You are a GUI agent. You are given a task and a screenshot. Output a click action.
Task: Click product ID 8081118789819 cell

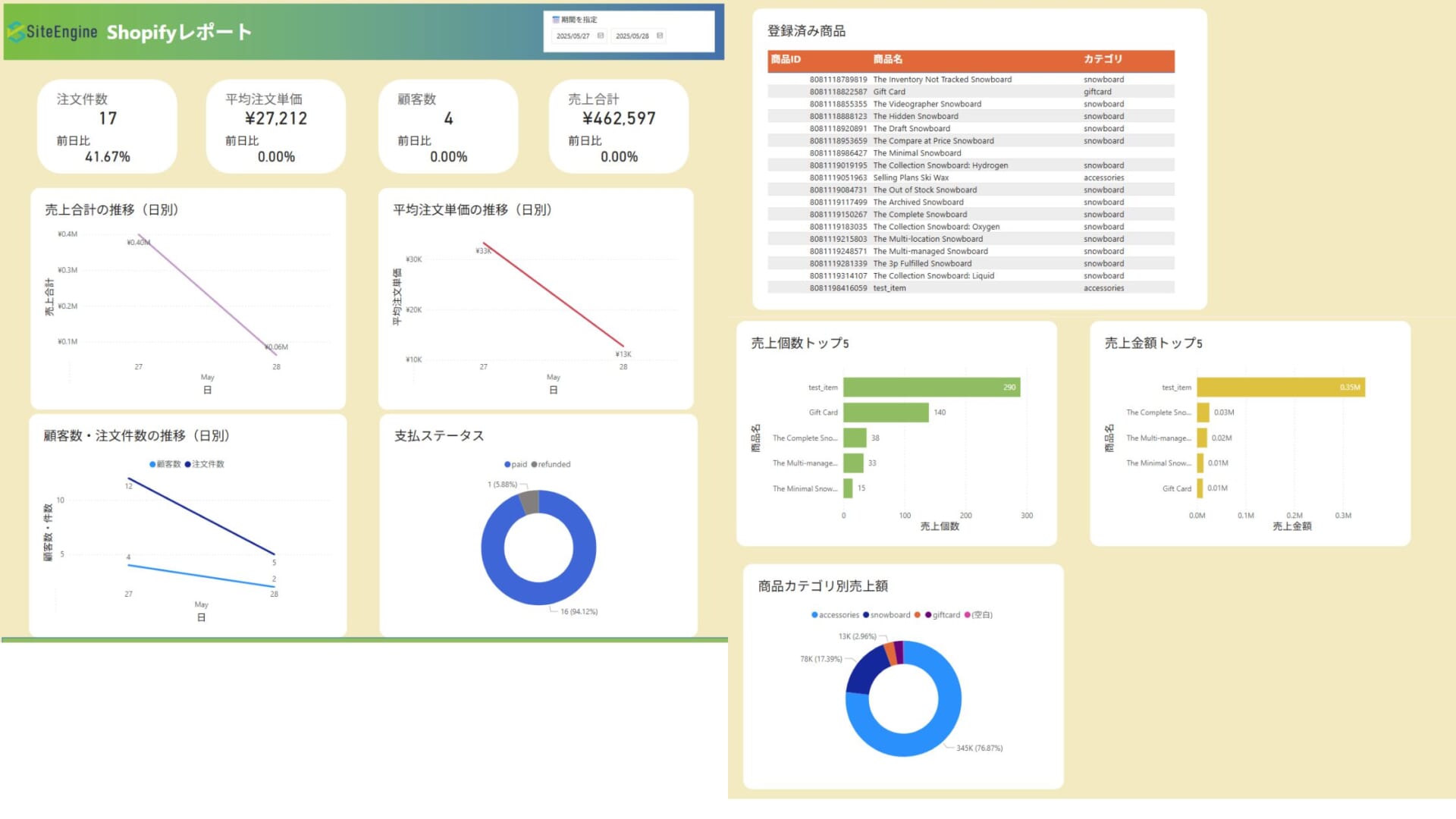pyautogui.click(x=838, y=80)
